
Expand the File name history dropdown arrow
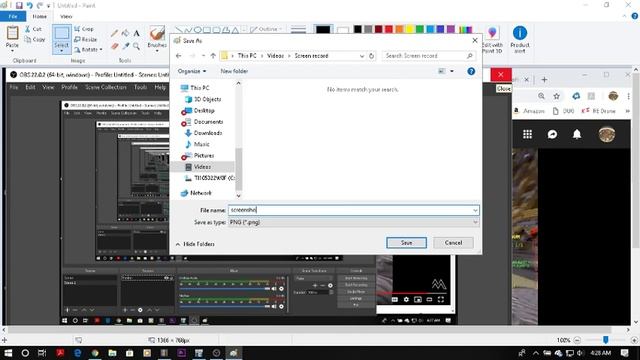pos(475,210)
